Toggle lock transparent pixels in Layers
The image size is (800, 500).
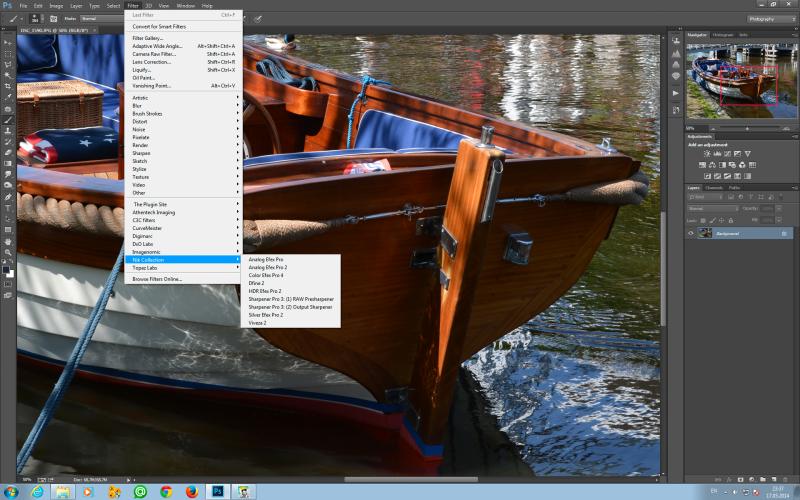click(703, 220)
